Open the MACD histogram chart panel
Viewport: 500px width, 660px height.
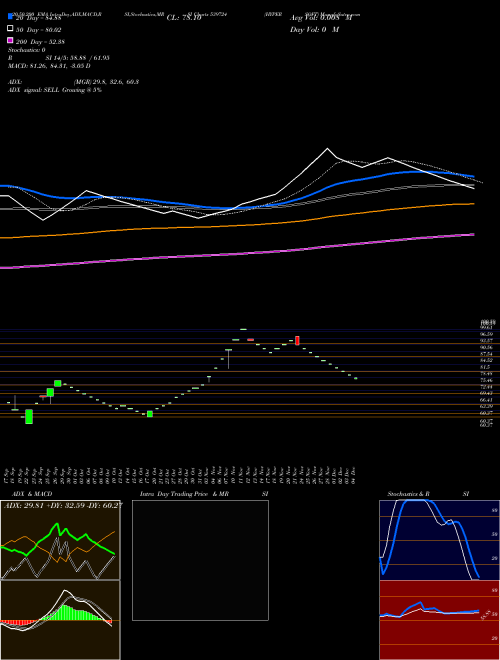point(60,620)
